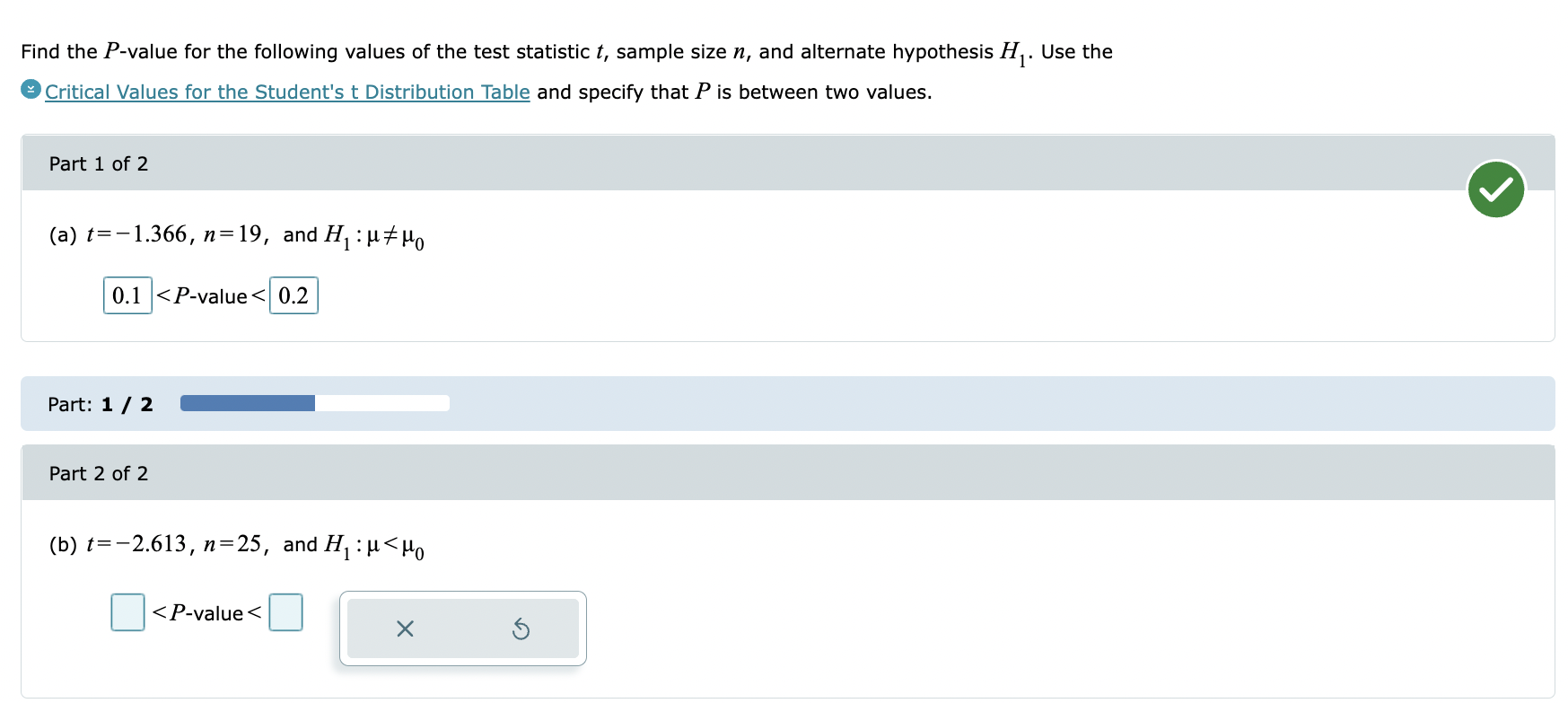Click the empty lower bound box in part (b)
The image size is (1568, 703).
pos(127,612)
